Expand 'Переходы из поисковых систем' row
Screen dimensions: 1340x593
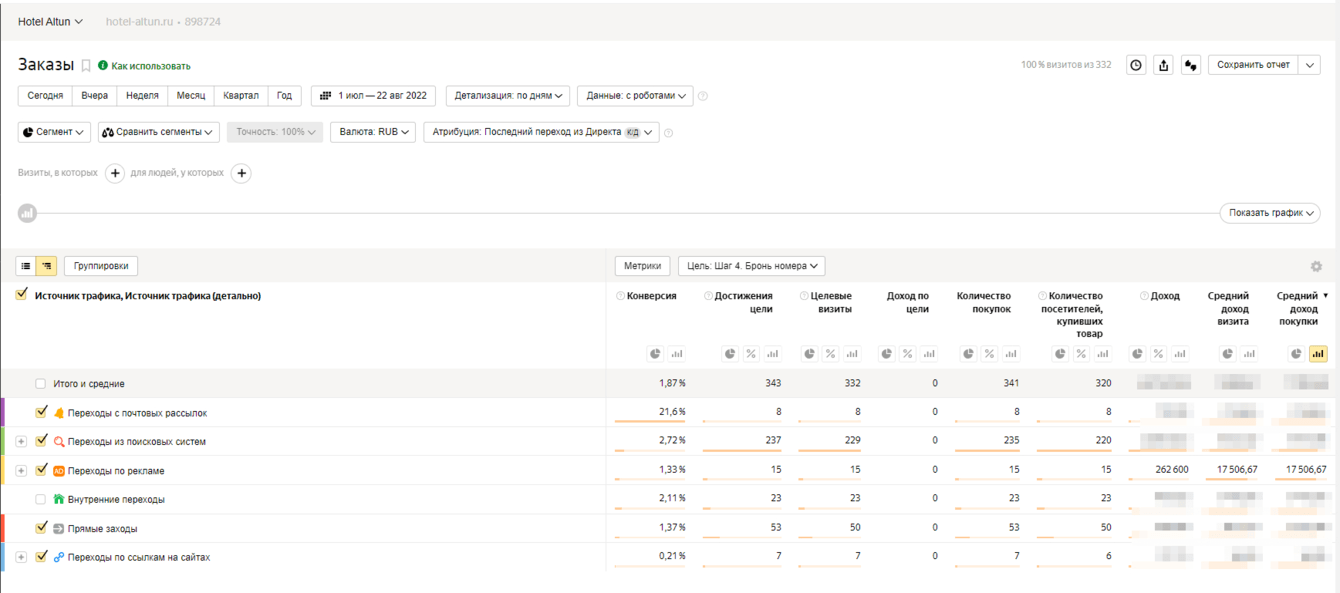[x=21, y=441]
